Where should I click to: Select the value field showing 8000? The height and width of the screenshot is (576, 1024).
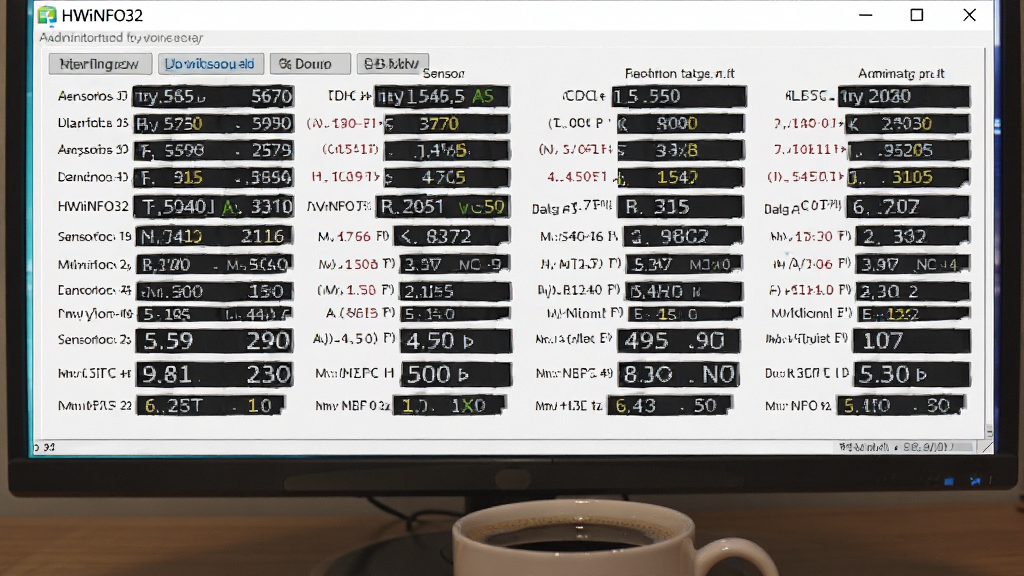pos(680,123)
